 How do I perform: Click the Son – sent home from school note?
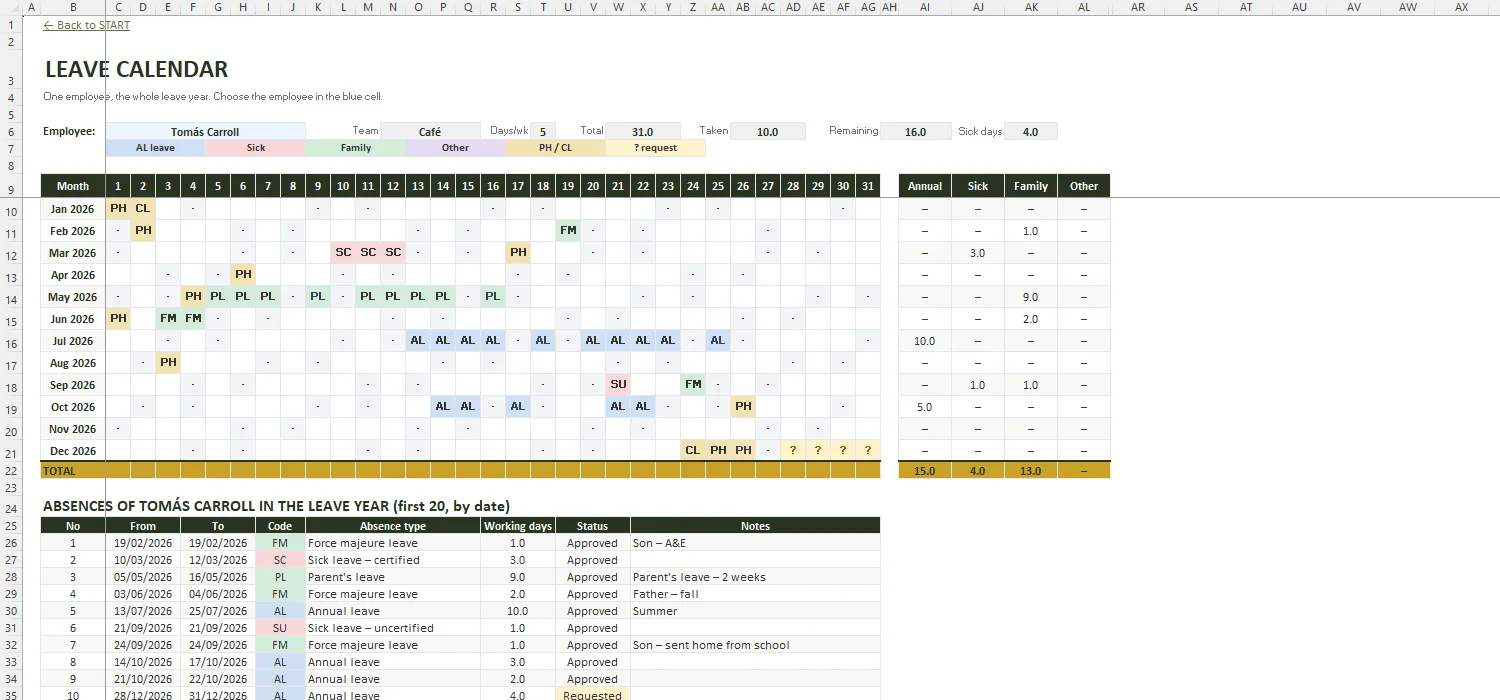coord(756,645)
